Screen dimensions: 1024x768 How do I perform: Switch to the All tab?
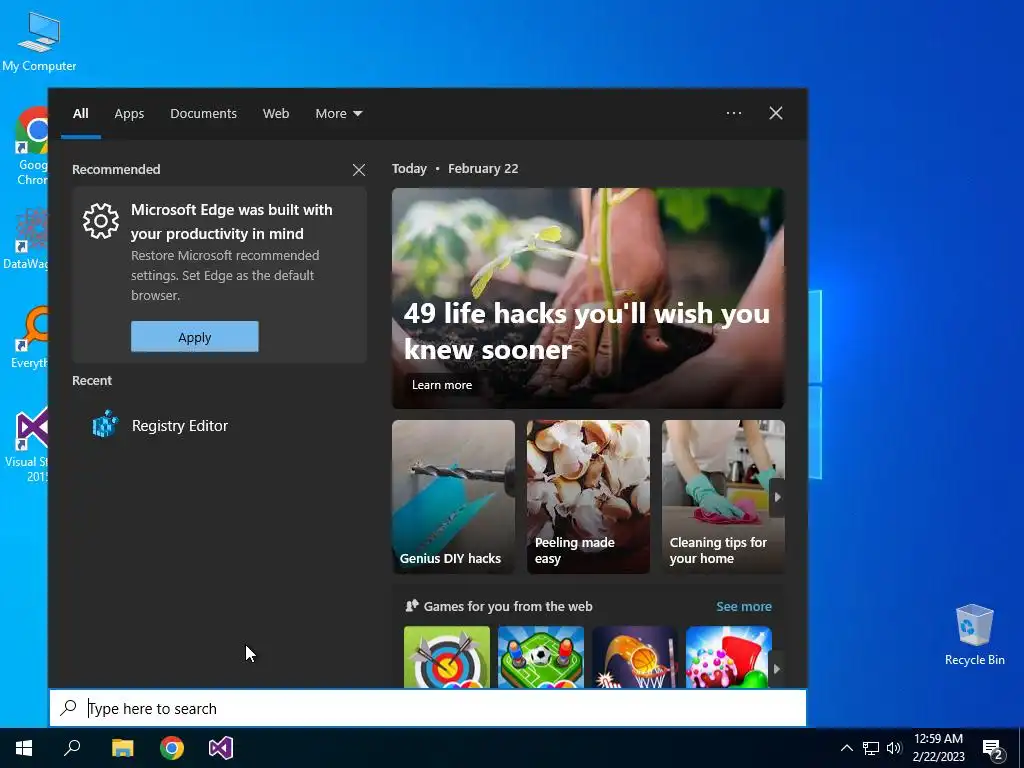(81, 114)
